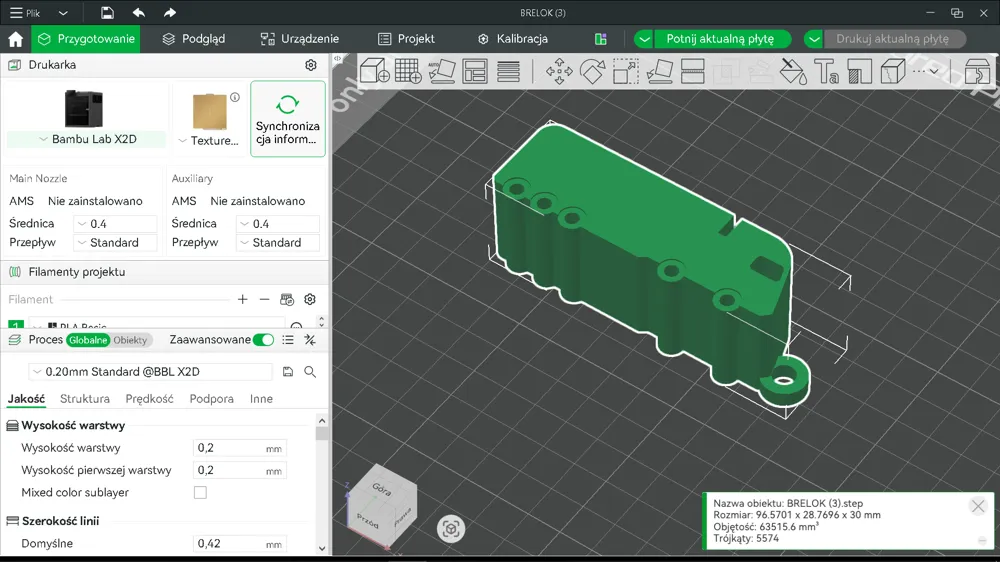Screen dimensions: 1000x562
Task: Open Auxiliary Przepływ Standard dropdown
Action: (x=278, y=242)
